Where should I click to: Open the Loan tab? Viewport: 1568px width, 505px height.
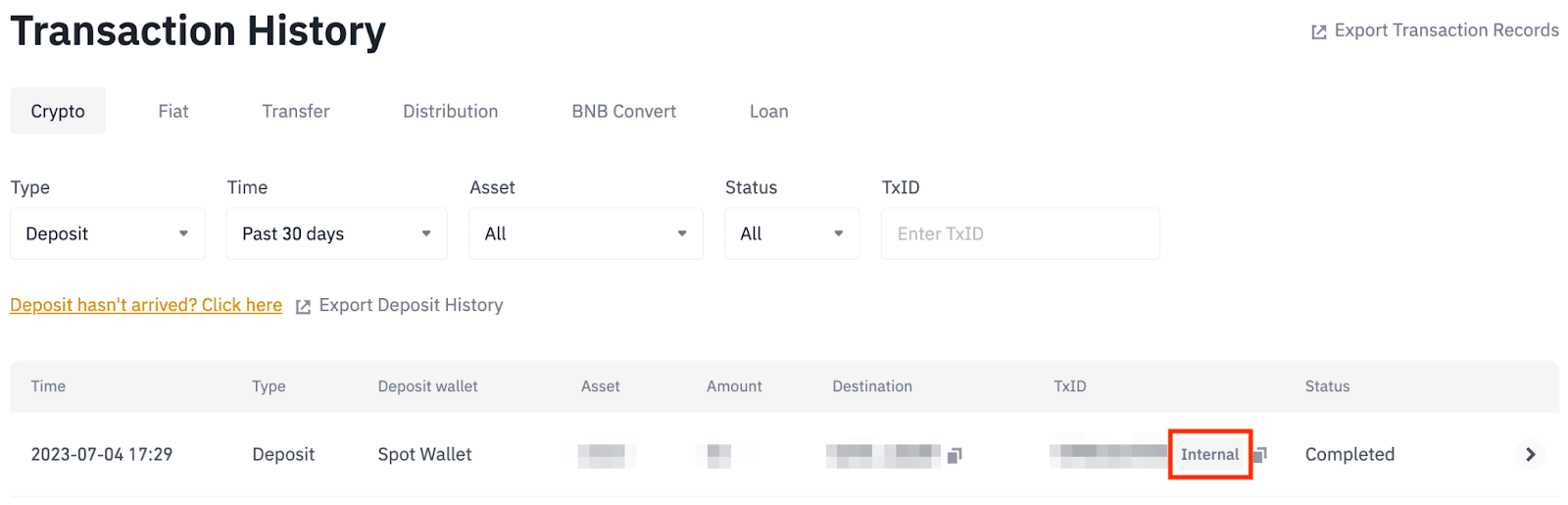coord(769,112)
